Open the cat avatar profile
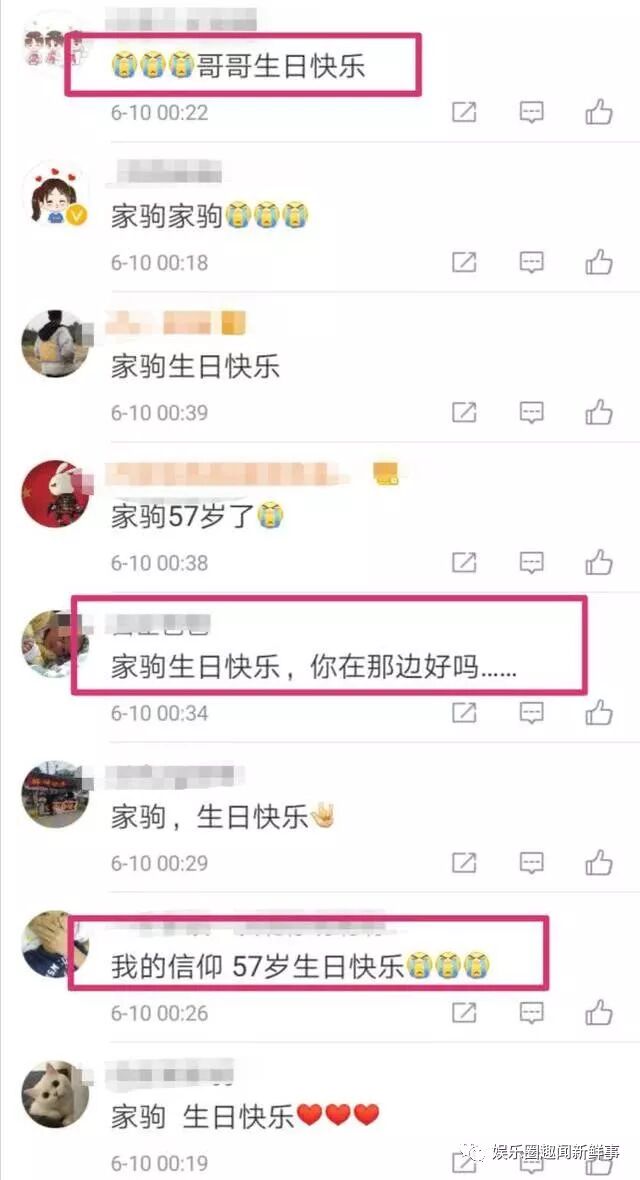This screenshot has width=640, height=1180. pyautogui.click(x=55, y=1094)
